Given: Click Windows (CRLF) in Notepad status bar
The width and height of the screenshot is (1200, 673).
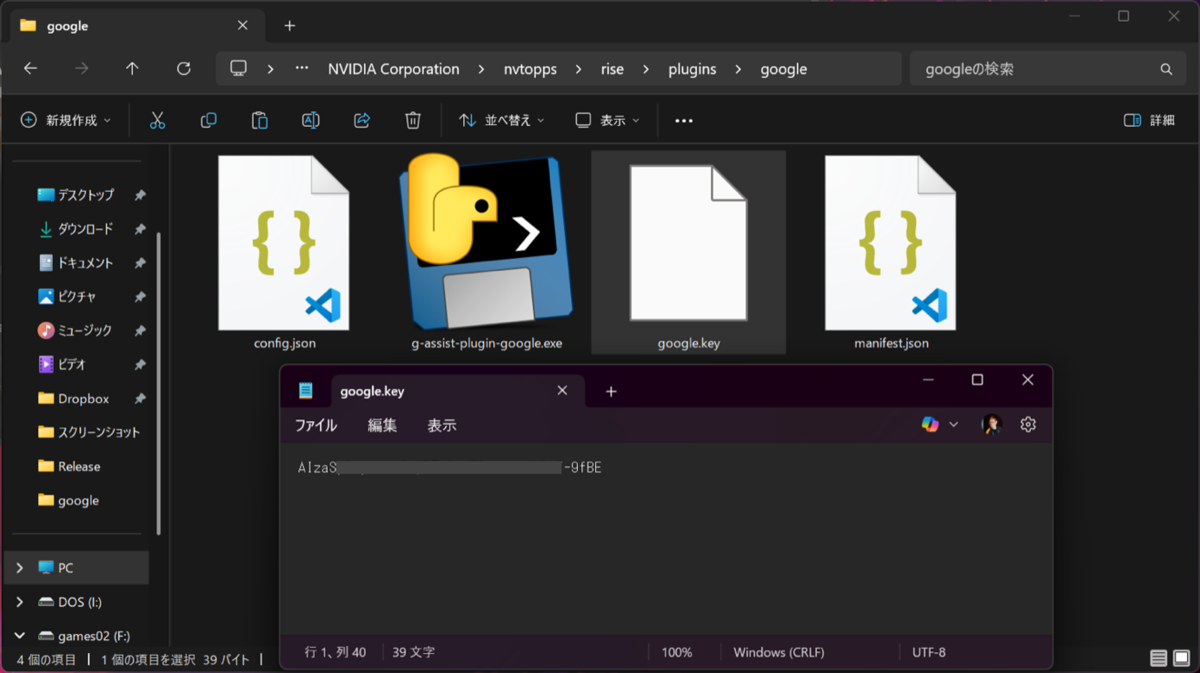Looking at the screenshot, I should click(779, 652).
